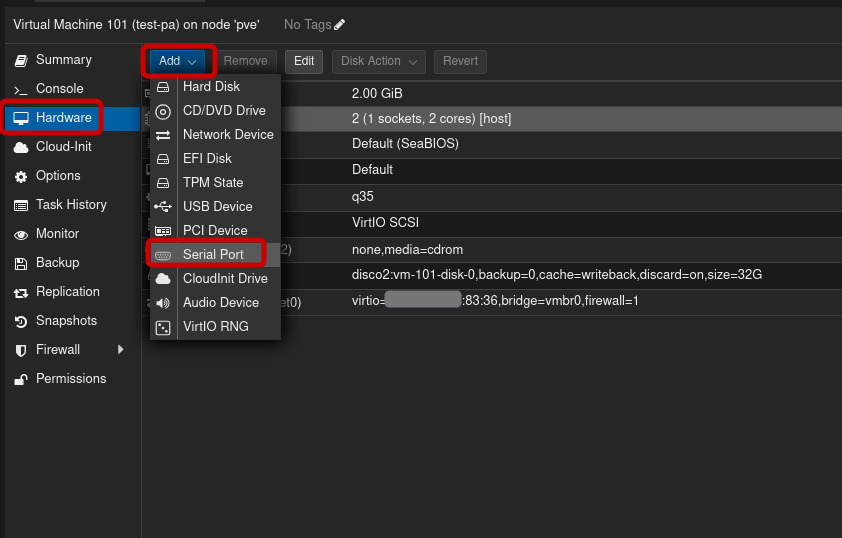Click the CD/DVD Drive disc icon
This screenshot has height=538, width=842.
[x=163, y=111]
